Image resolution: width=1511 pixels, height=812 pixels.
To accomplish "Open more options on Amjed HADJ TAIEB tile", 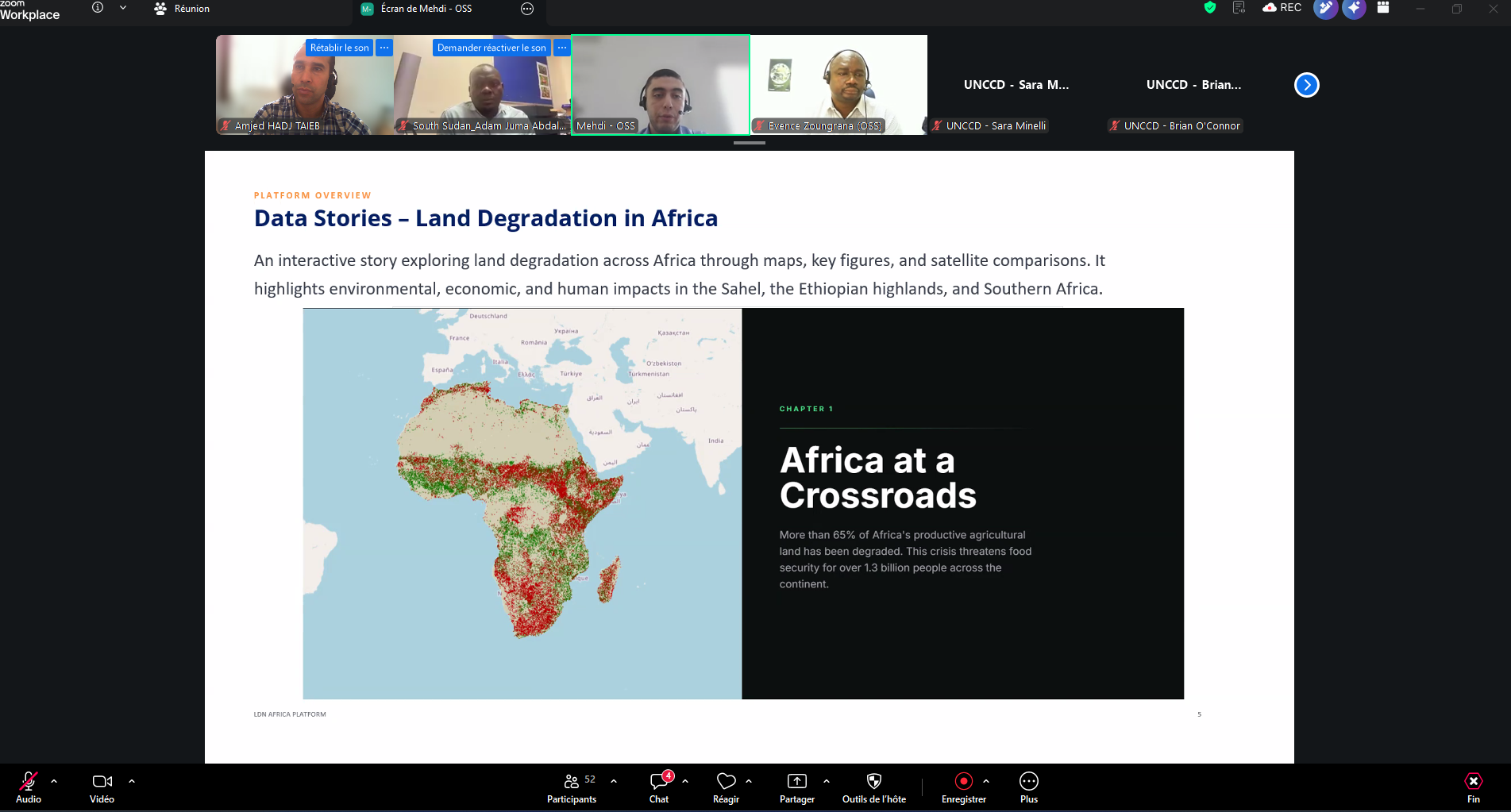I will 384,48.
